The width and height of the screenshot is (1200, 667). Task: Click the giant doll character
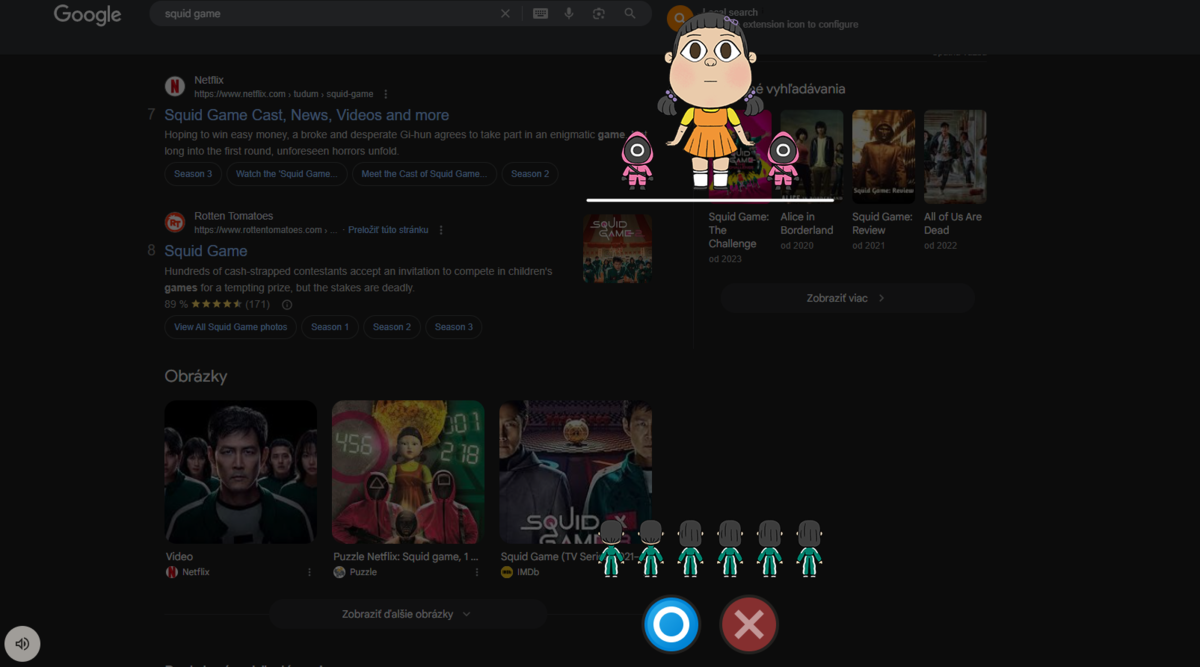tap(711, 100)
